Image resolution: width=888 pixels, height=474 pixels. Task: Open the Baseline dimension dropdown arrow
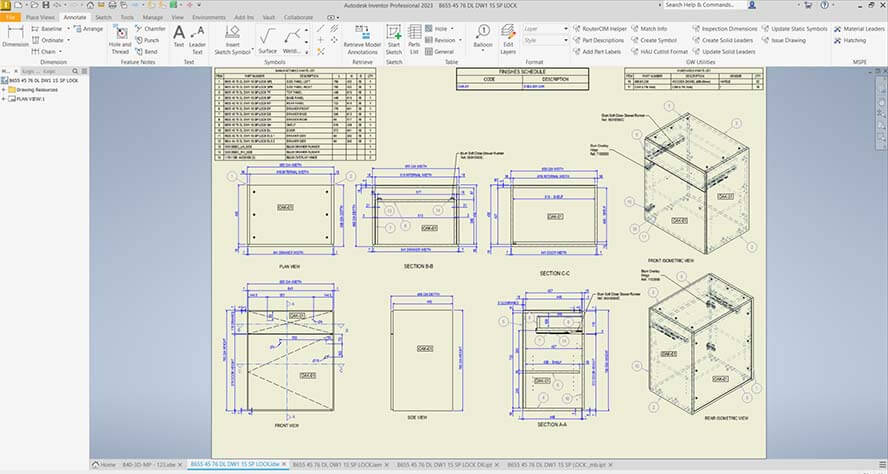point(70,29)
